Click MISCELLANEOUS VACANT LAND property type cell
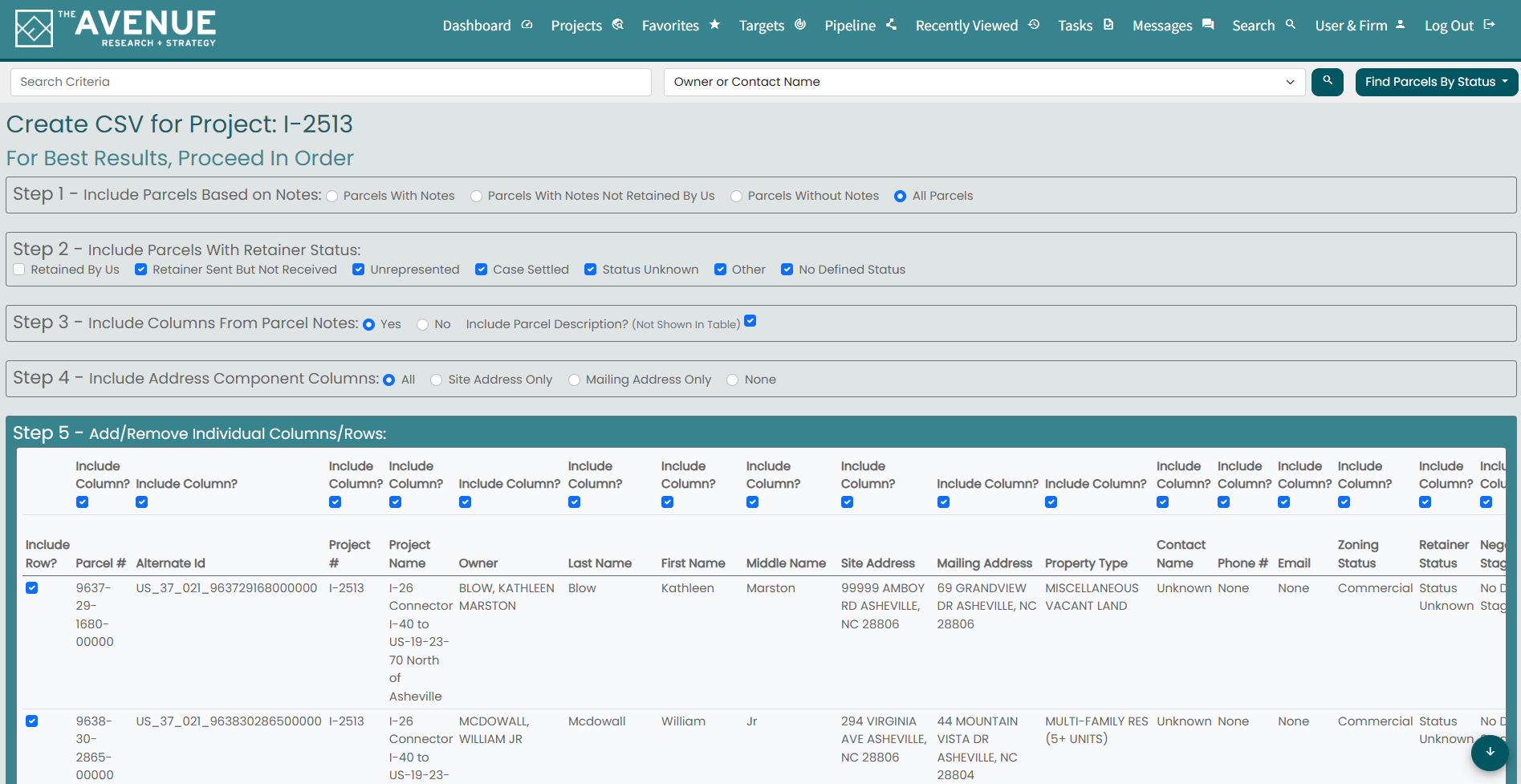This screenshot has width=1521, height=784. [x=1092, y=597]
